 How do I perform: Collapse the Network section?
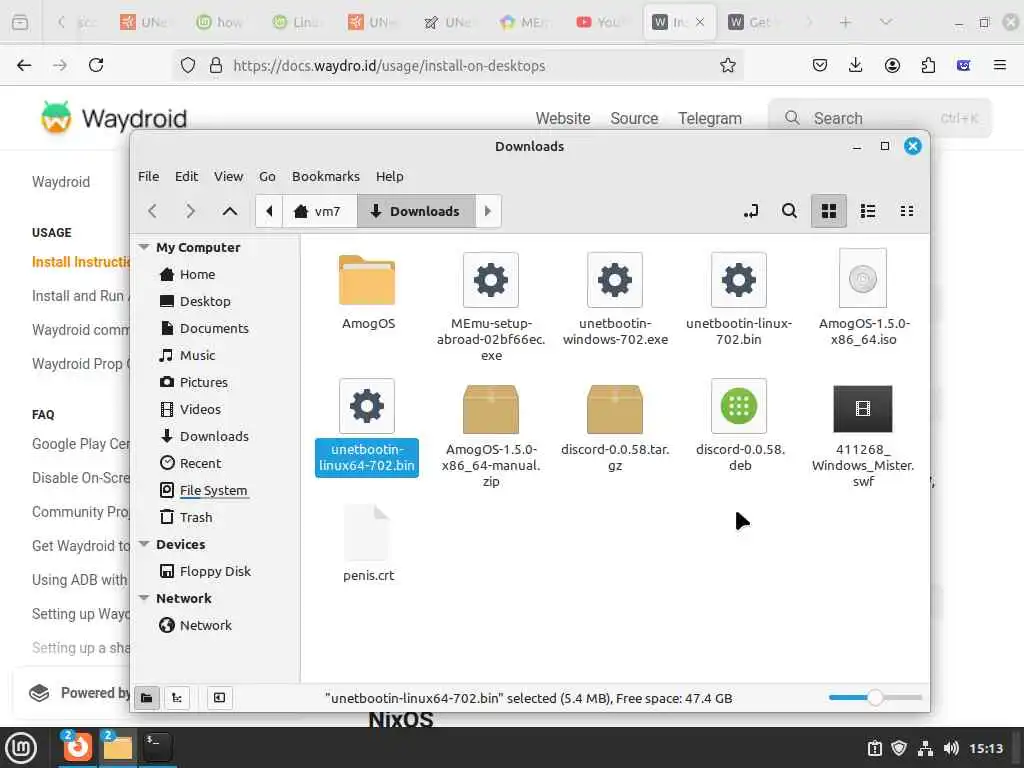[x=144, y=598]
